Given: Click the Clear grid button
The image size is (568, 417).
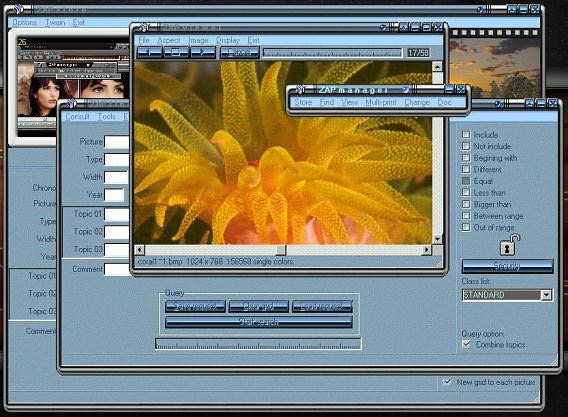Looking at the screenshot, I should (258, 307).
